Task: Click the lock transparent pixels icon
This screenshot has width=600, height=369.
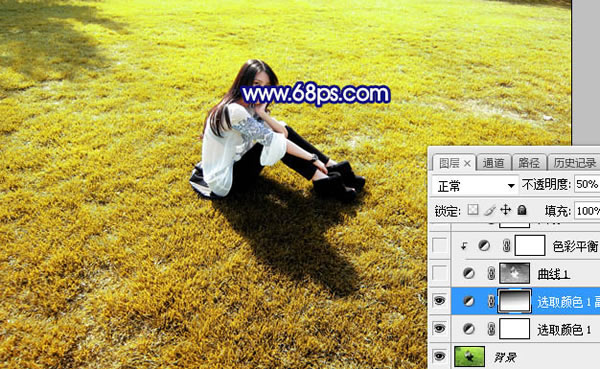Action: pyautogui.click(x=473, y=210)
